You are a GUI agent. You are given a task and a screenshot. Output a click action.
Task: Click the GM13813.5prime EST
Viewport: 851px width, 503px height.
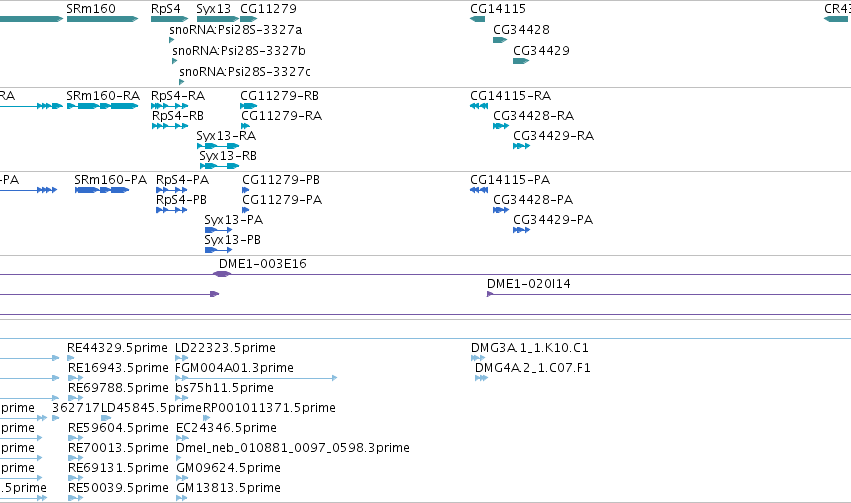click(x=182, y=498)
